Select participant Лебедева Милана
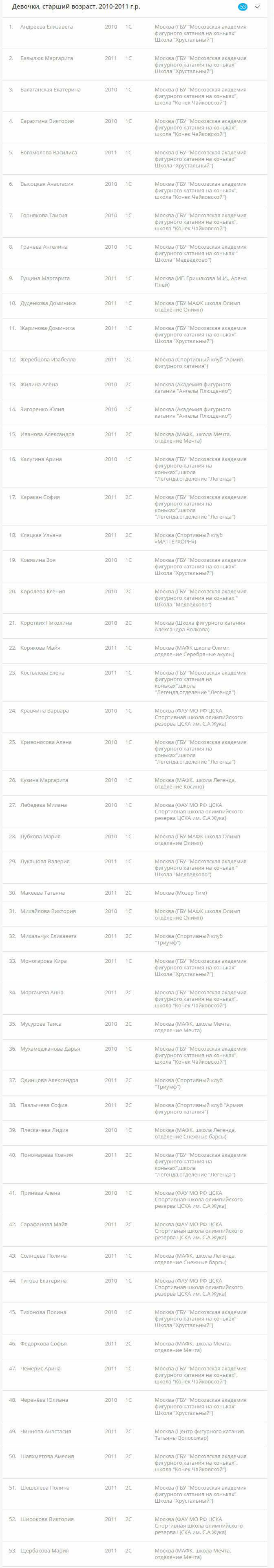The width and height of the screenshot is (274, 1568). 42,805
